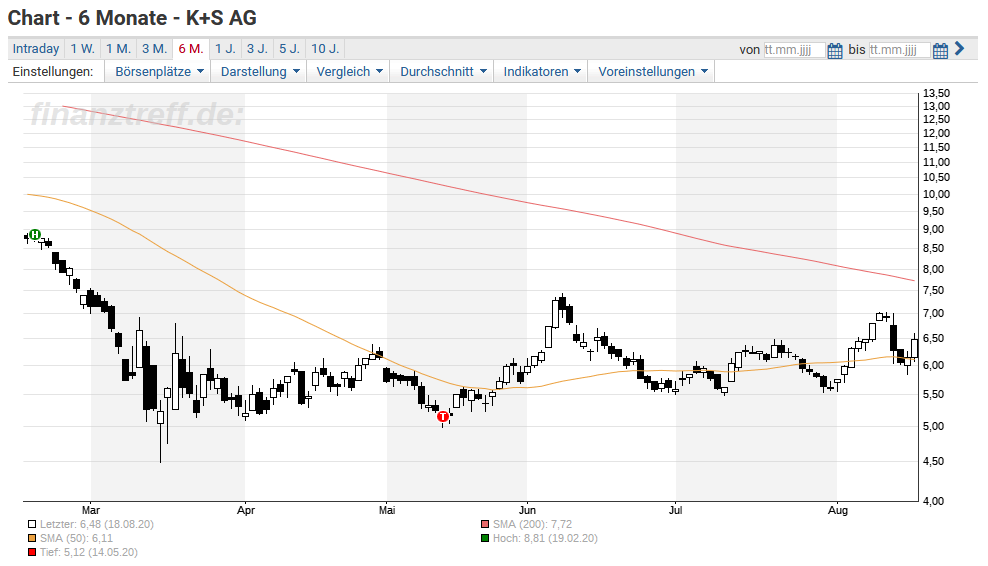The image size is (988, 566).
Task: Click 'Hoch: 8,81 (19.02.20)' legend text
Action: tap(545, 538)
